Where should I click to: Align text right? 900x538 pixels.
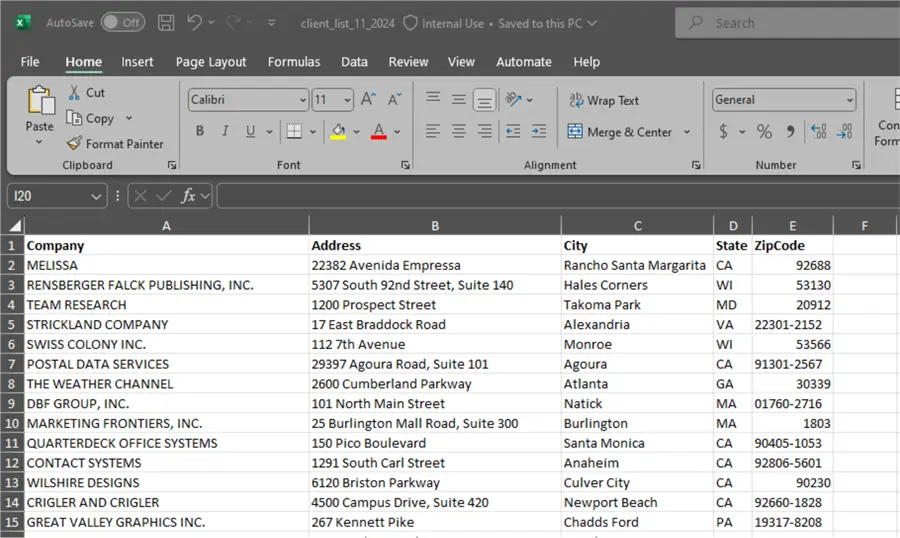tap(484, 131)
